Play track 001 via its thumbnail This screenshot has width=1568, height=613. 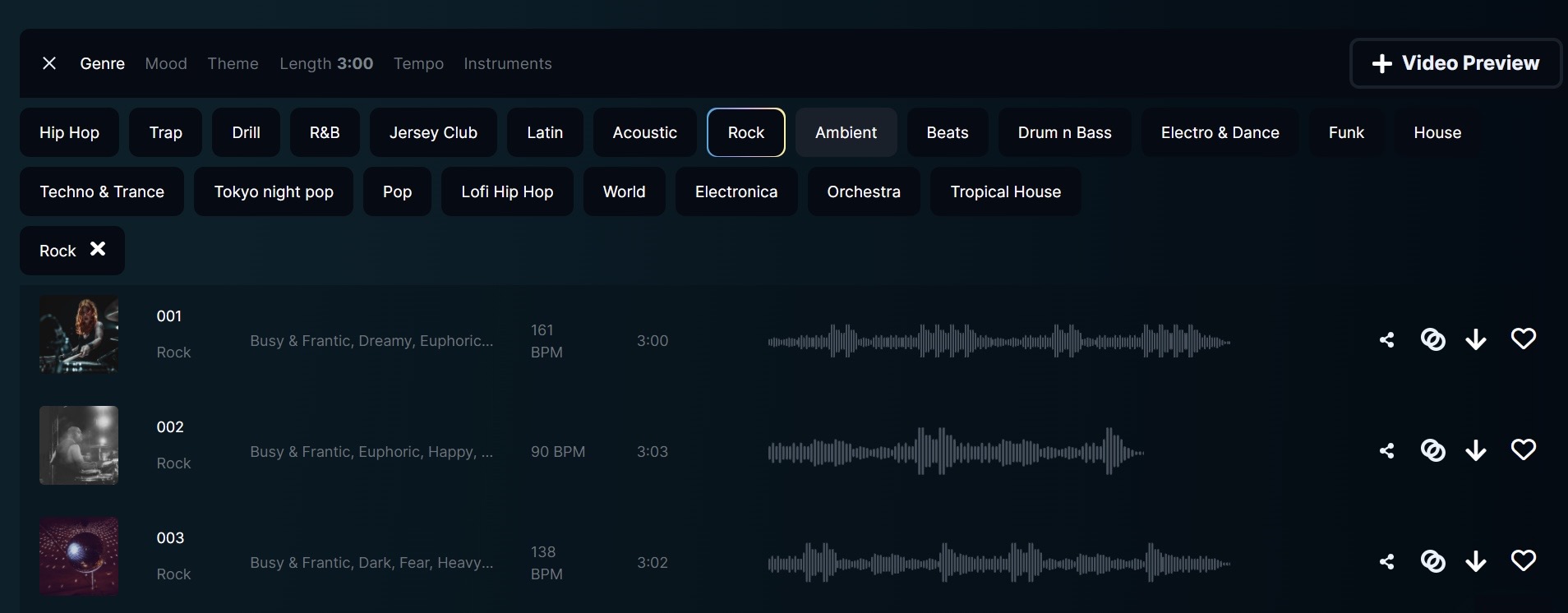[x=79, y=334]
